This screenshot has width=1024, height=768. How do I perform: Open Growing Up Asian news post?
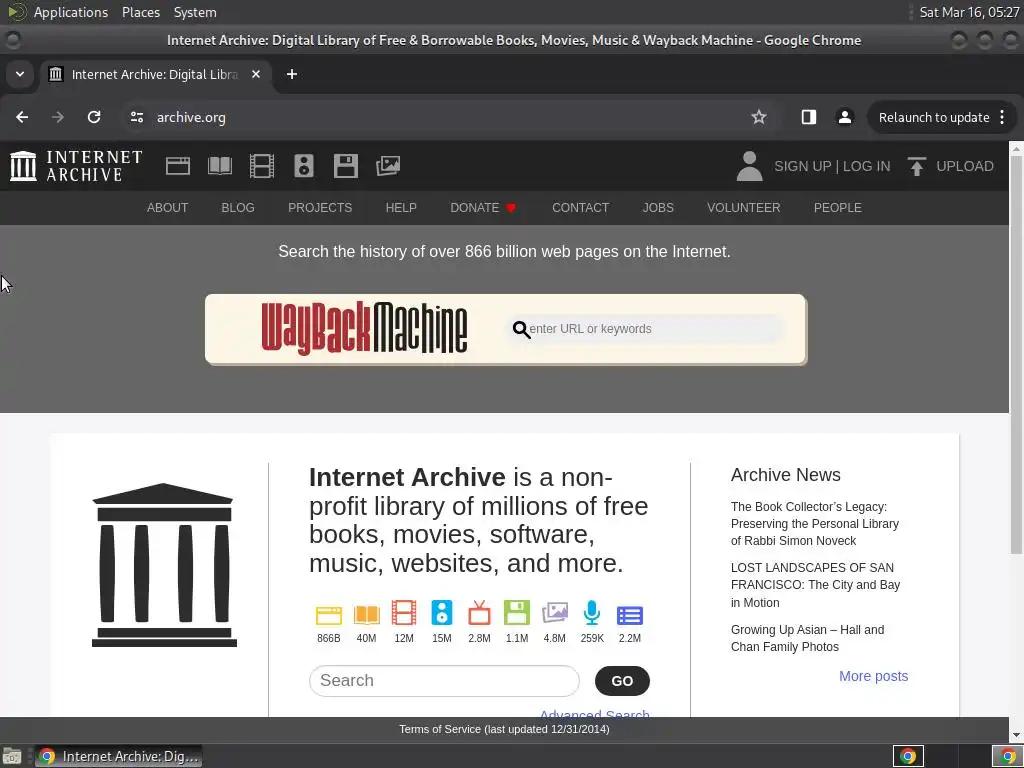pyautogui.click(x=807, y=638)
